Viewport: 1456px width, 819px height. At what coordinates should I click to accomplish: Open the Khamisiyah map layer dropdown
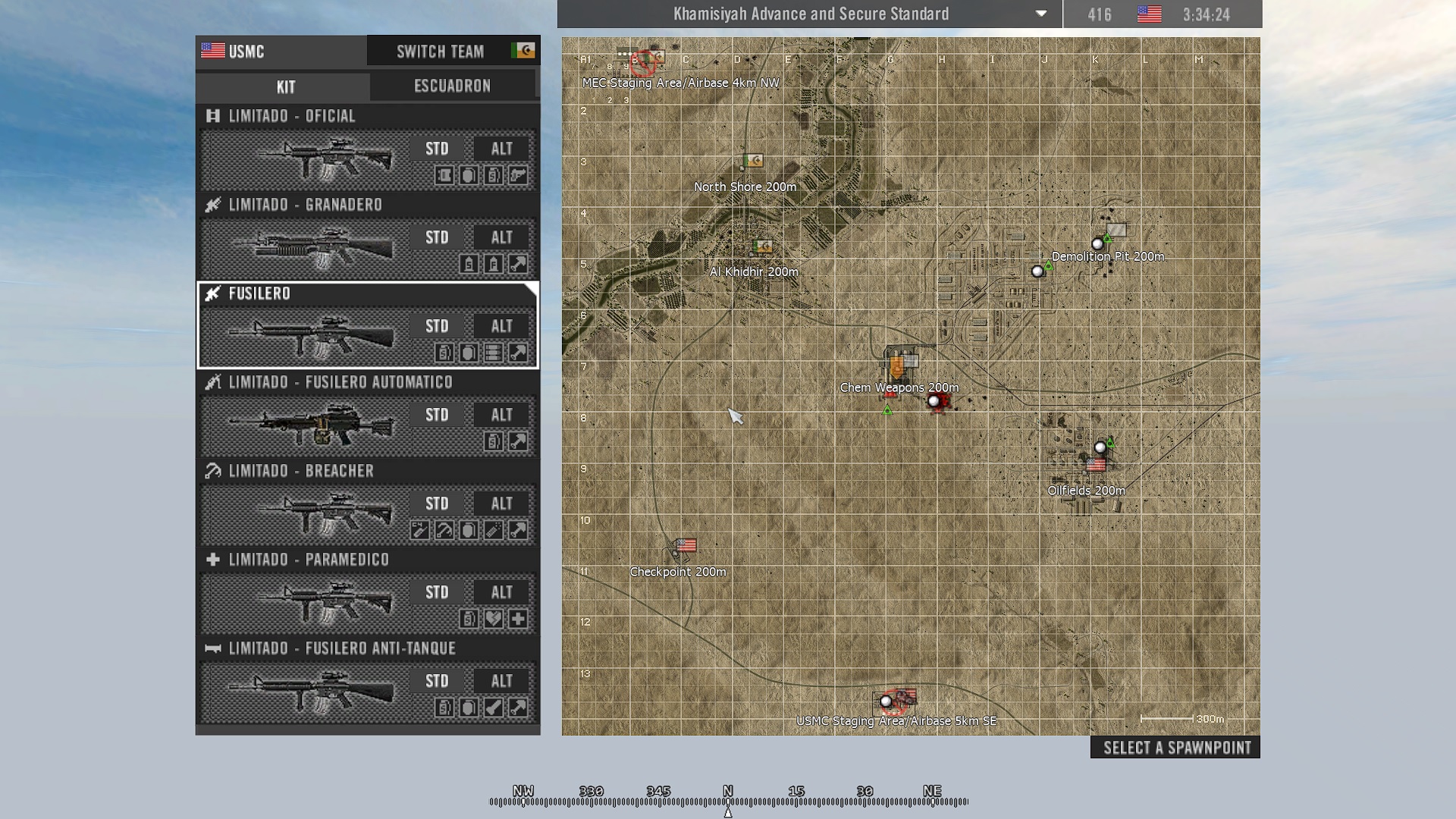[1041, 14]
